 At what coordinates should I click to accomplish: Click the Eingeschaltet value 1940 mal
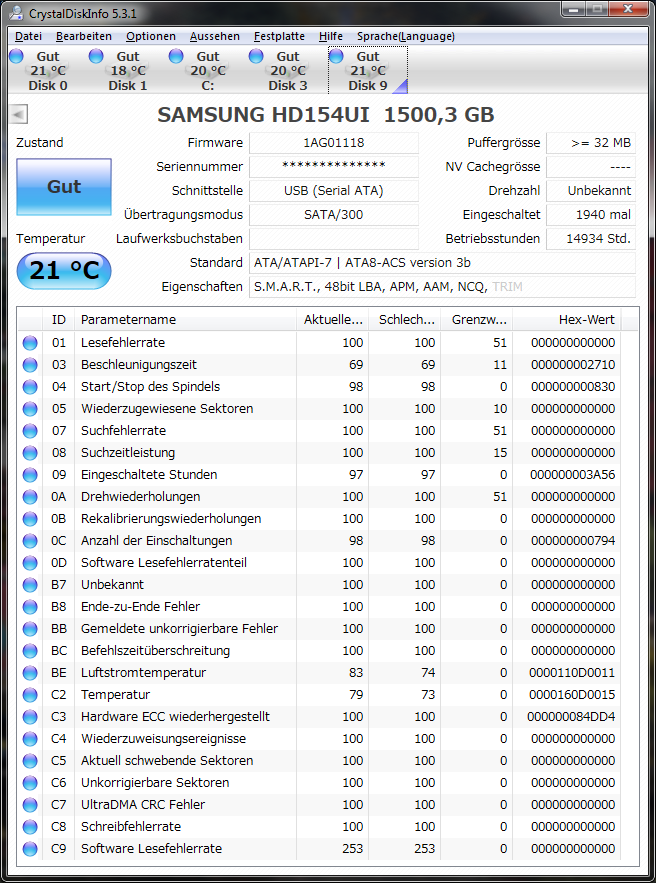[591, 215]
